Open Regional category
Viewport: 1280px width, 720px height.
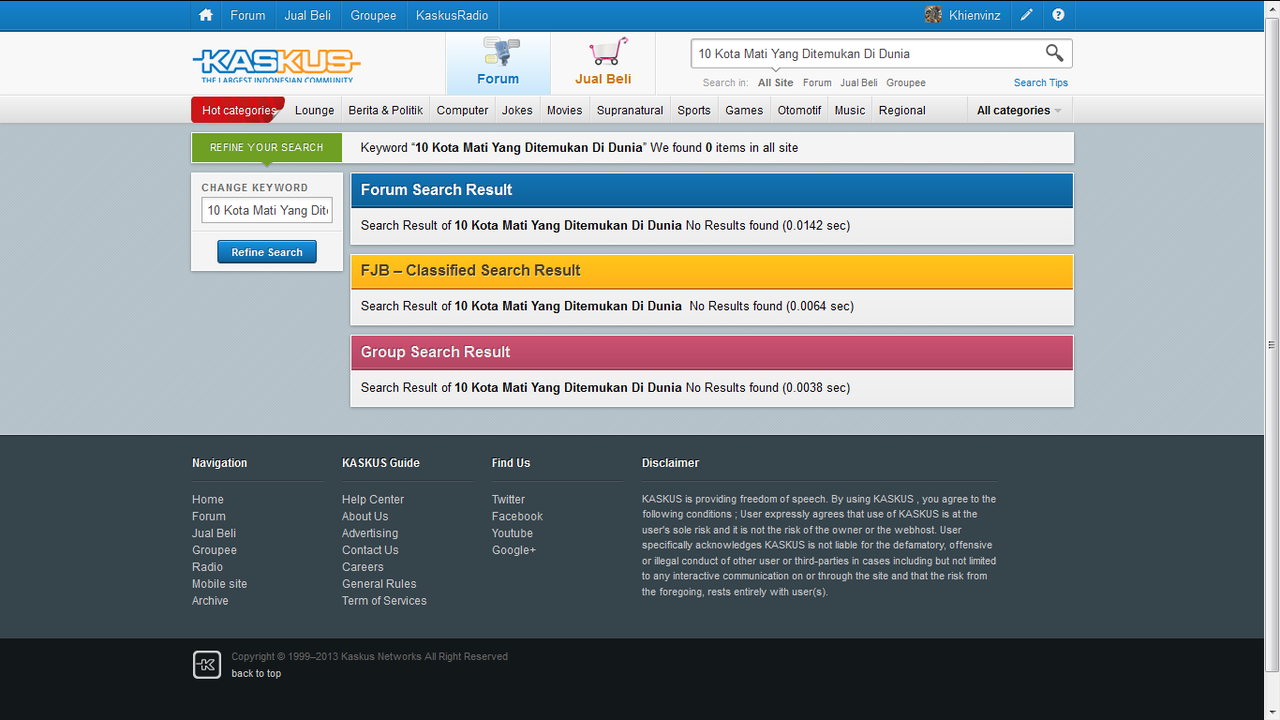coord(902,110)
